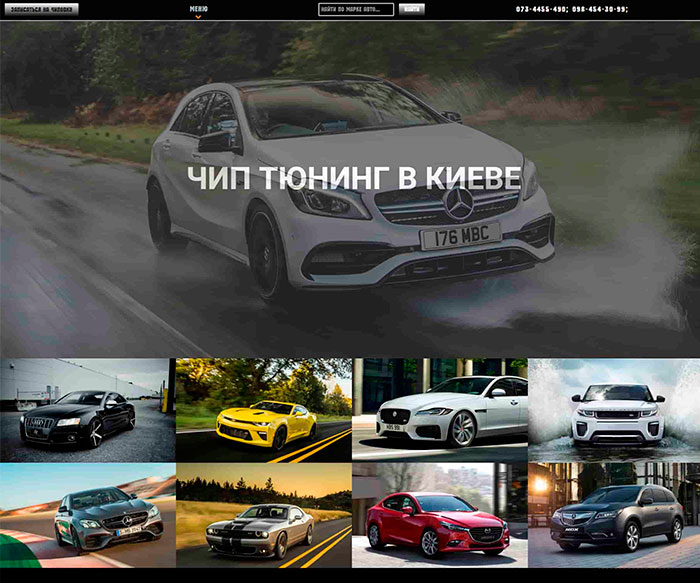
Task: Open the black Audi sedan thumbnail
Action: click(88, 410)
